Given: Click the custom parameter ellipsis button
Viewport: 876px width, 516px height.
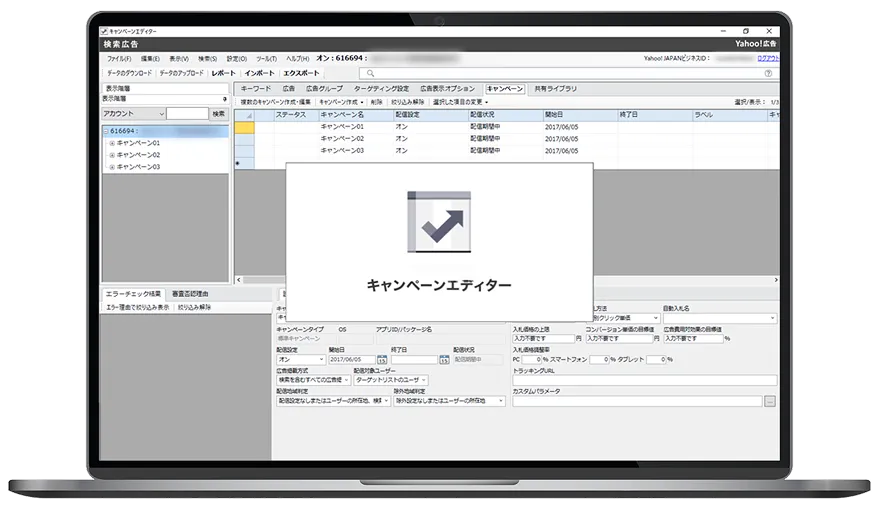Looking at the screenshot, I should point(769,401).
